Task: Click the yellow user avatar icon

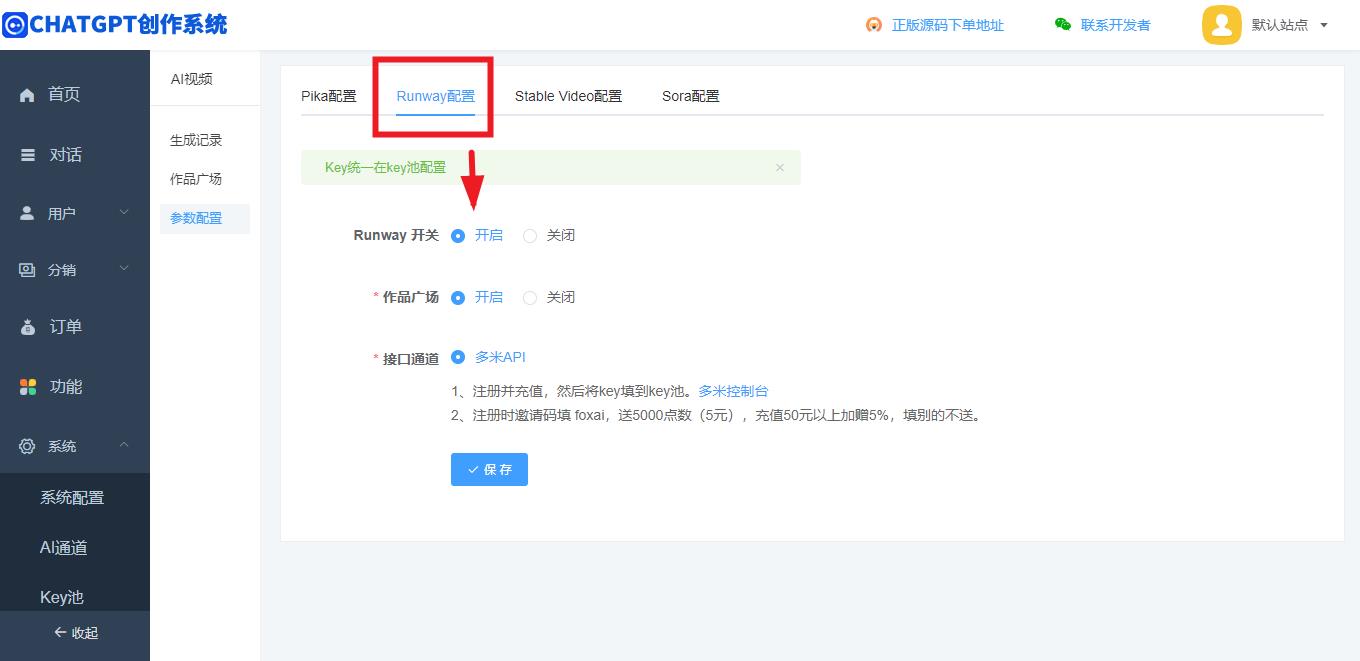Action: coord(1221,25)
